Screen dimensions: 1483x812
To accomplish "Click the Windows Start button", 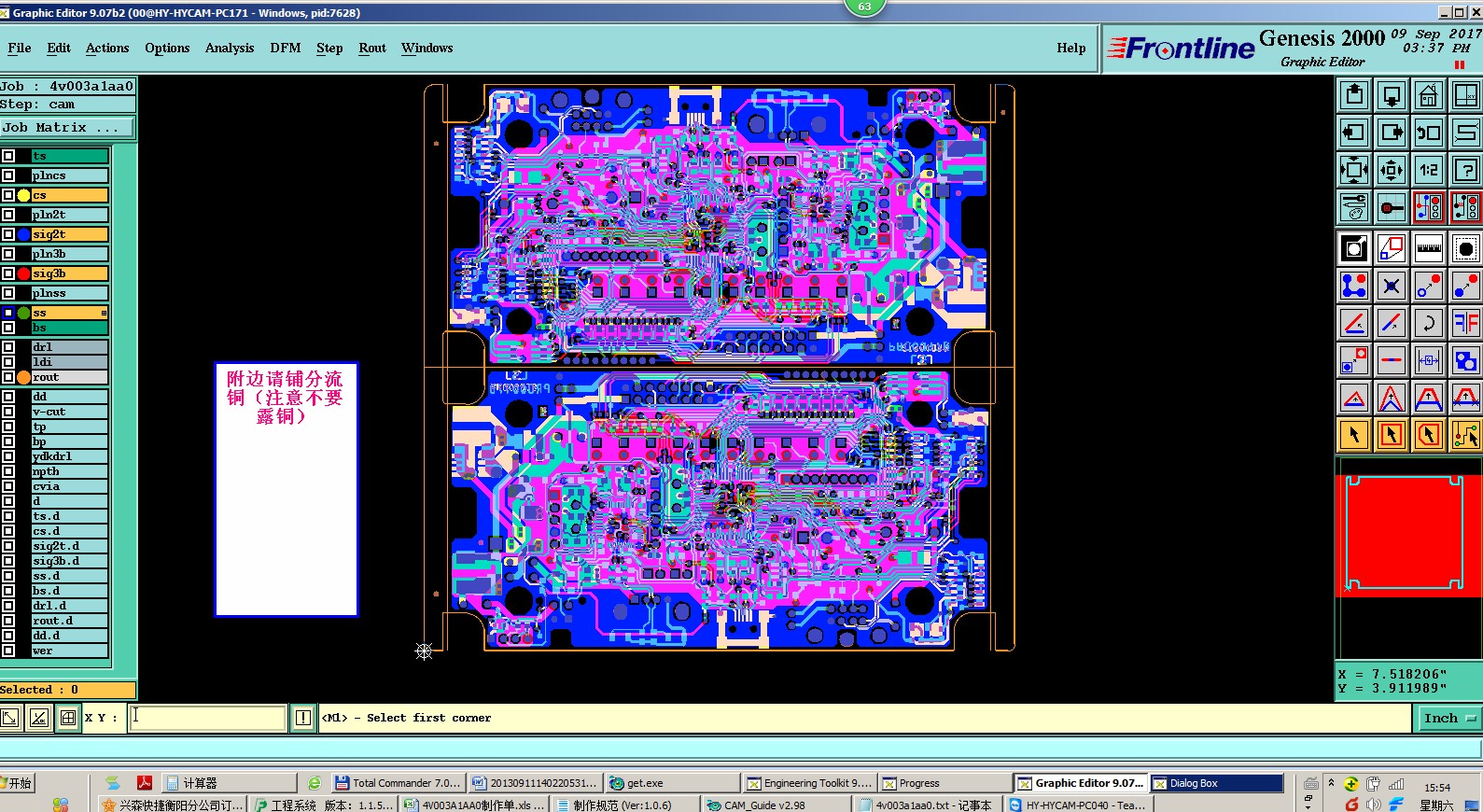I will tap(19, 783).
